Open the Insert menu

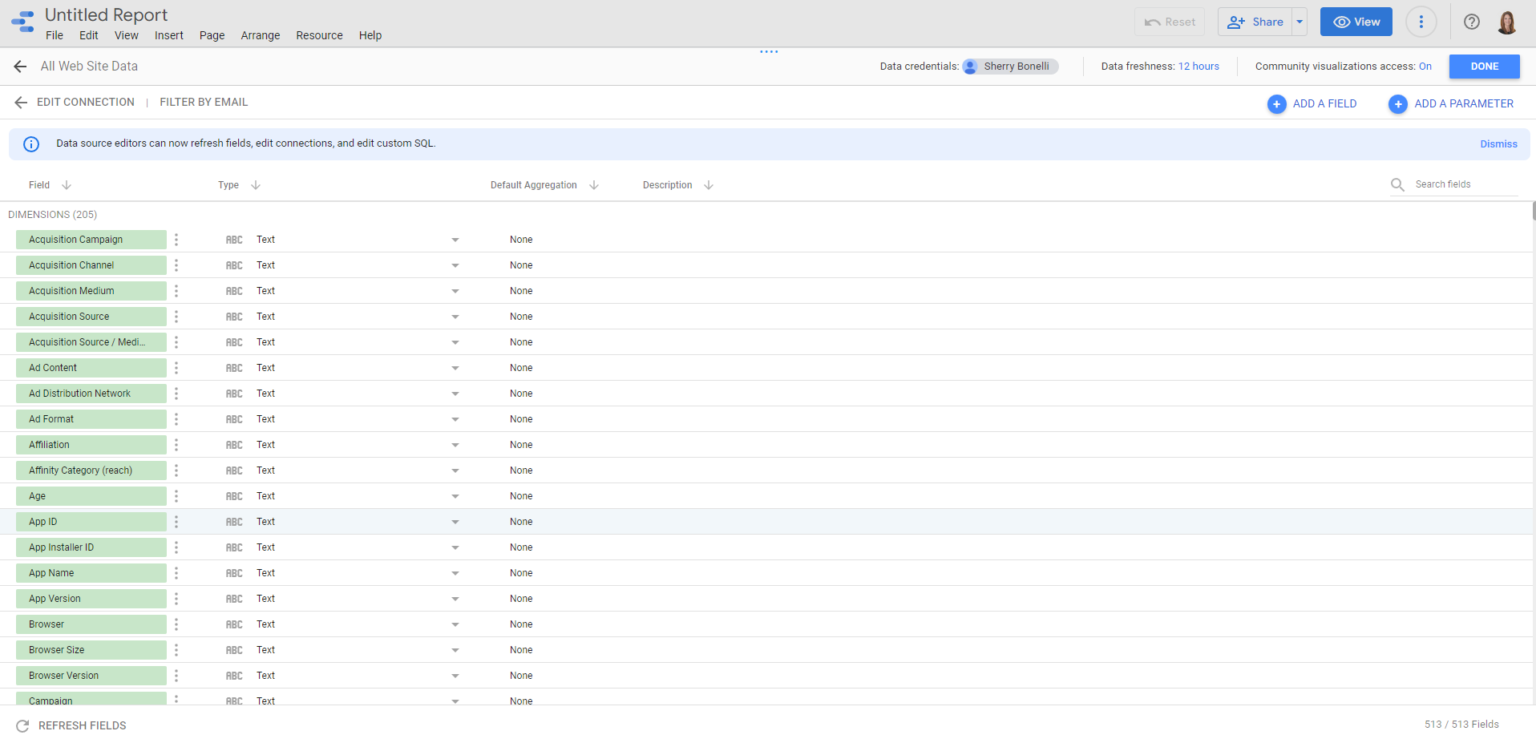click(x=168, y=35)
